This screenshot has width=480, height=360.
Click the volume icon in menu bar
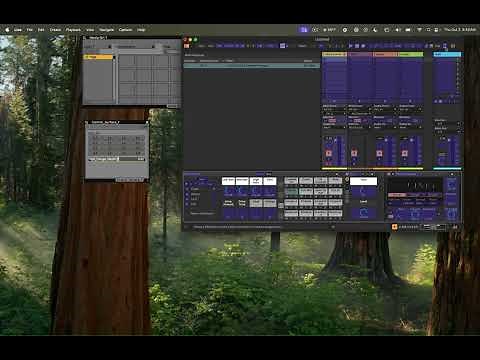pyautogui.click(x=398, y=30)
